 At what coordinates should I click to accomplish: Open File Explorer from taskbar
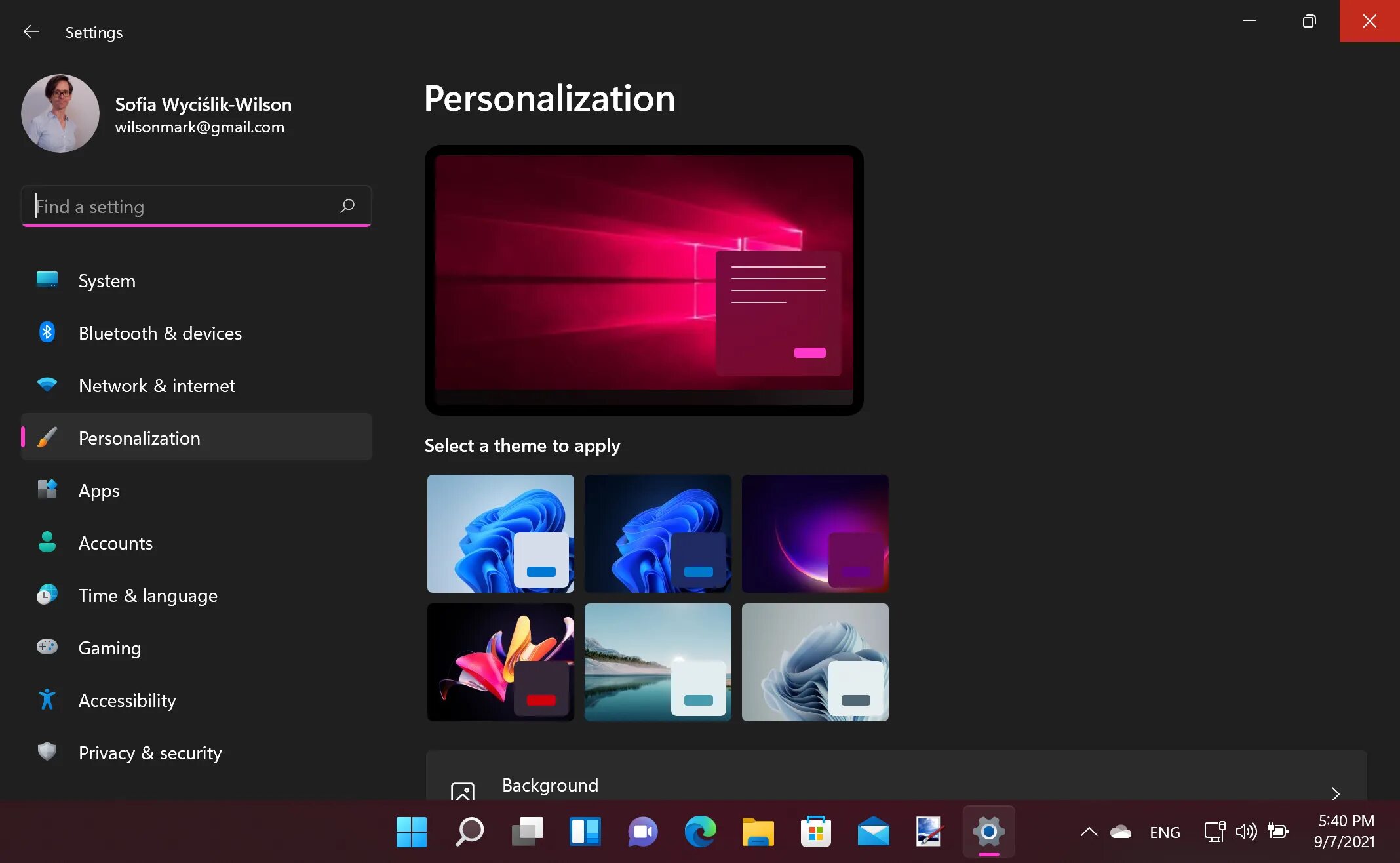coord(756,832)
